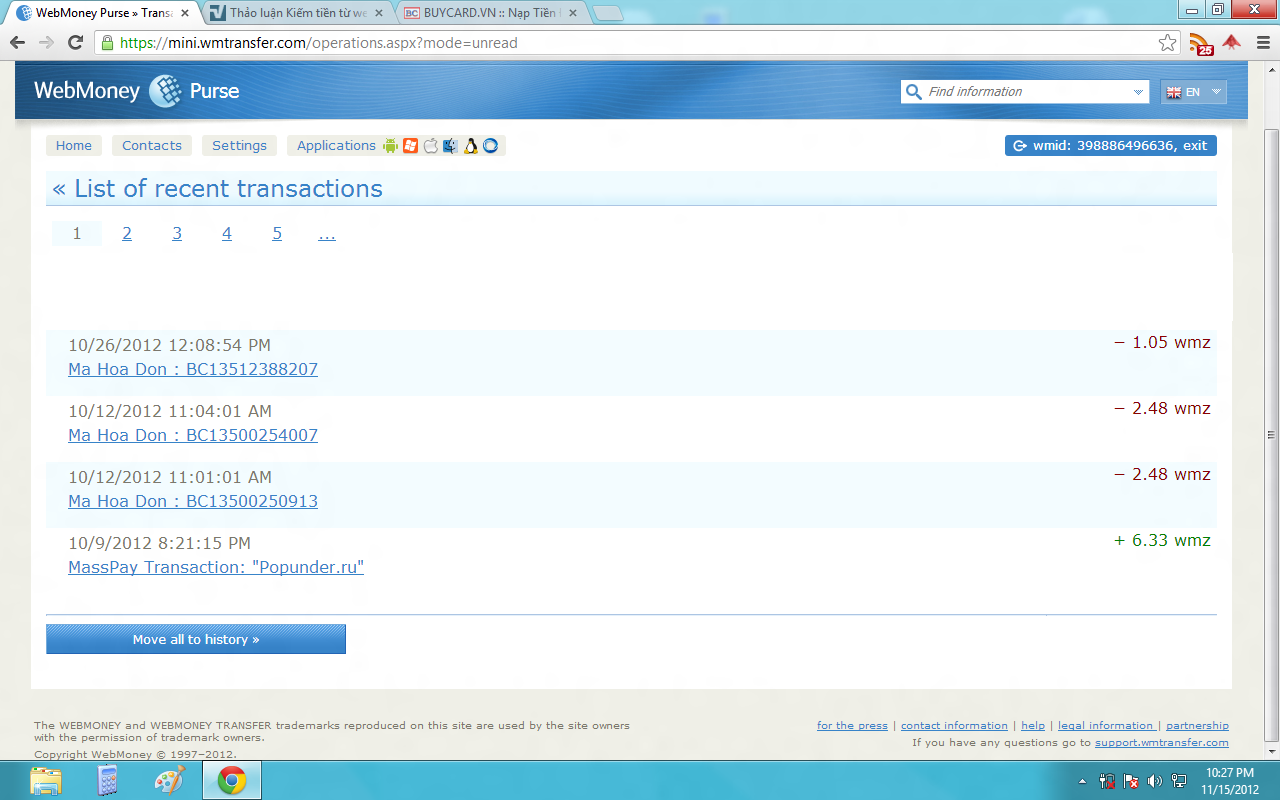Focus the Find information search field
The image size is (1280, 800).
point(1024,92)
